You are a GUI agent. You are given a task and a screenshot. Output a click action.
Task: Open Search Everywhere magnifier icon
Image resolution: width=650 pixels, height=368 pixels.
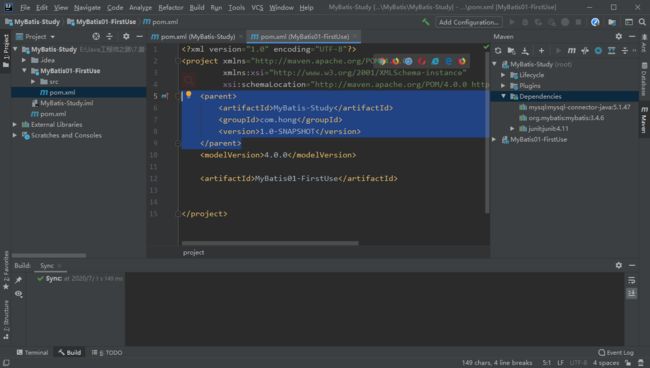click(642, 22)
